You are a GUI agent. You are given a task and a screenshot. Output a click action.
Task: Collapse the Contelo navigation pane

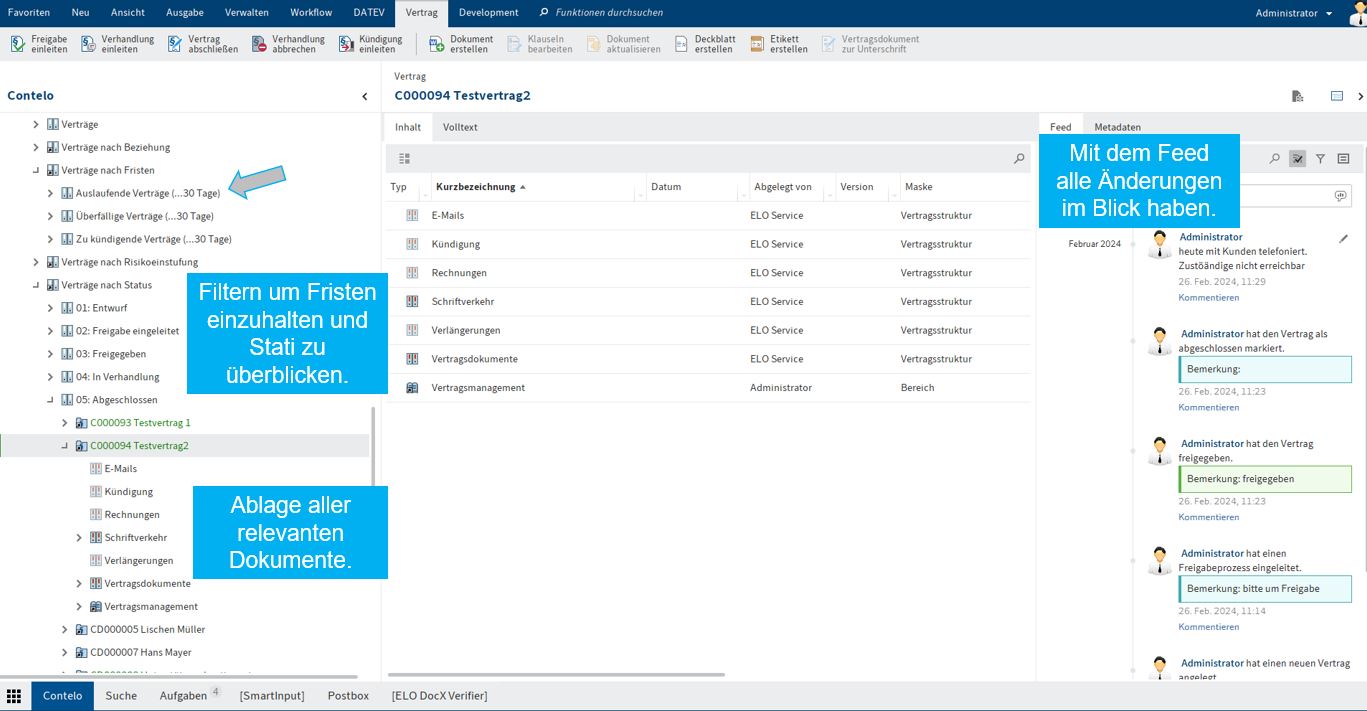pos(364,96)
